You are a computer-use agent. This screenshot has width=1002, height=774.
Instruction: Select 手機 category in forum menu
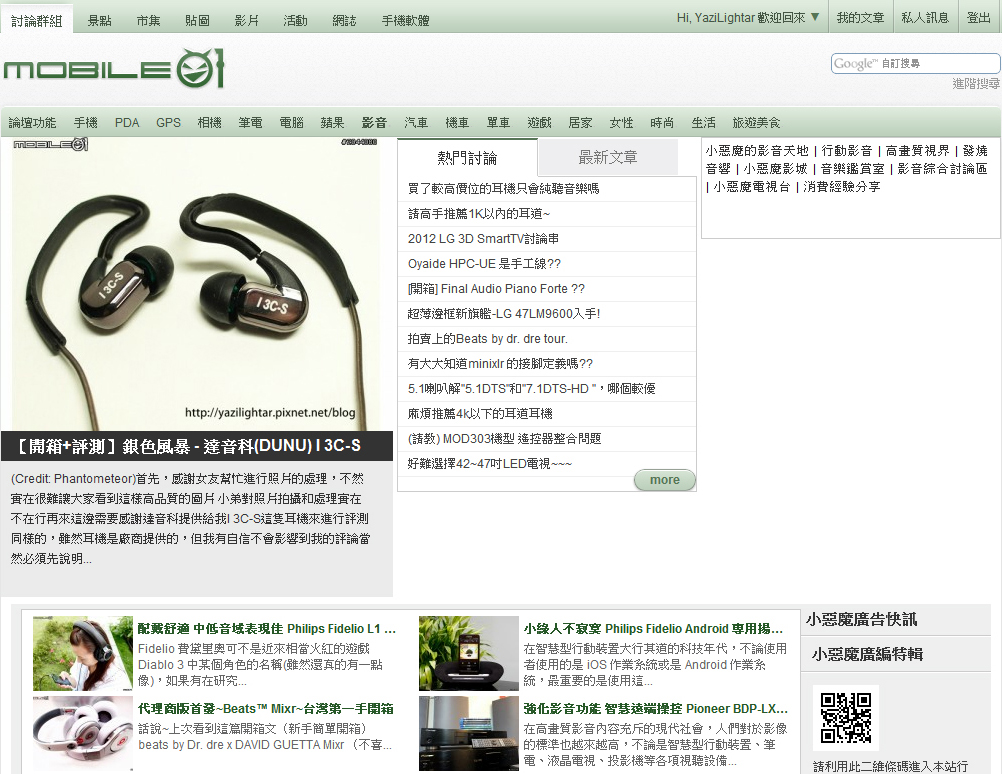86,123
